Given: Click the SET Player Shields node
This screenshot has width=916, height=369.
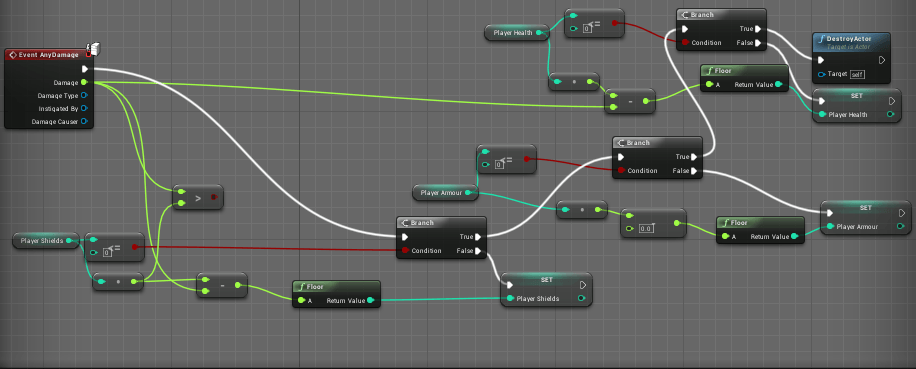Looking at the screenshot, I should 546,290.
